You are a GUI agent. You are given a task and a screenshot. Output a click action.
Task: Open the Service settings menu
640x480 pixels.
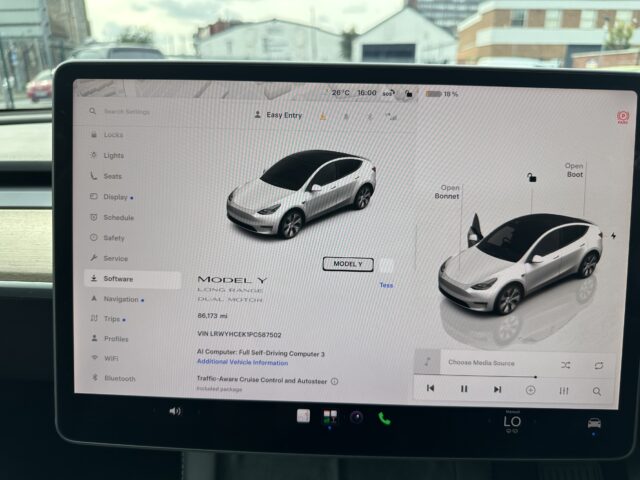pyautogui.click(x=109, y=258)
